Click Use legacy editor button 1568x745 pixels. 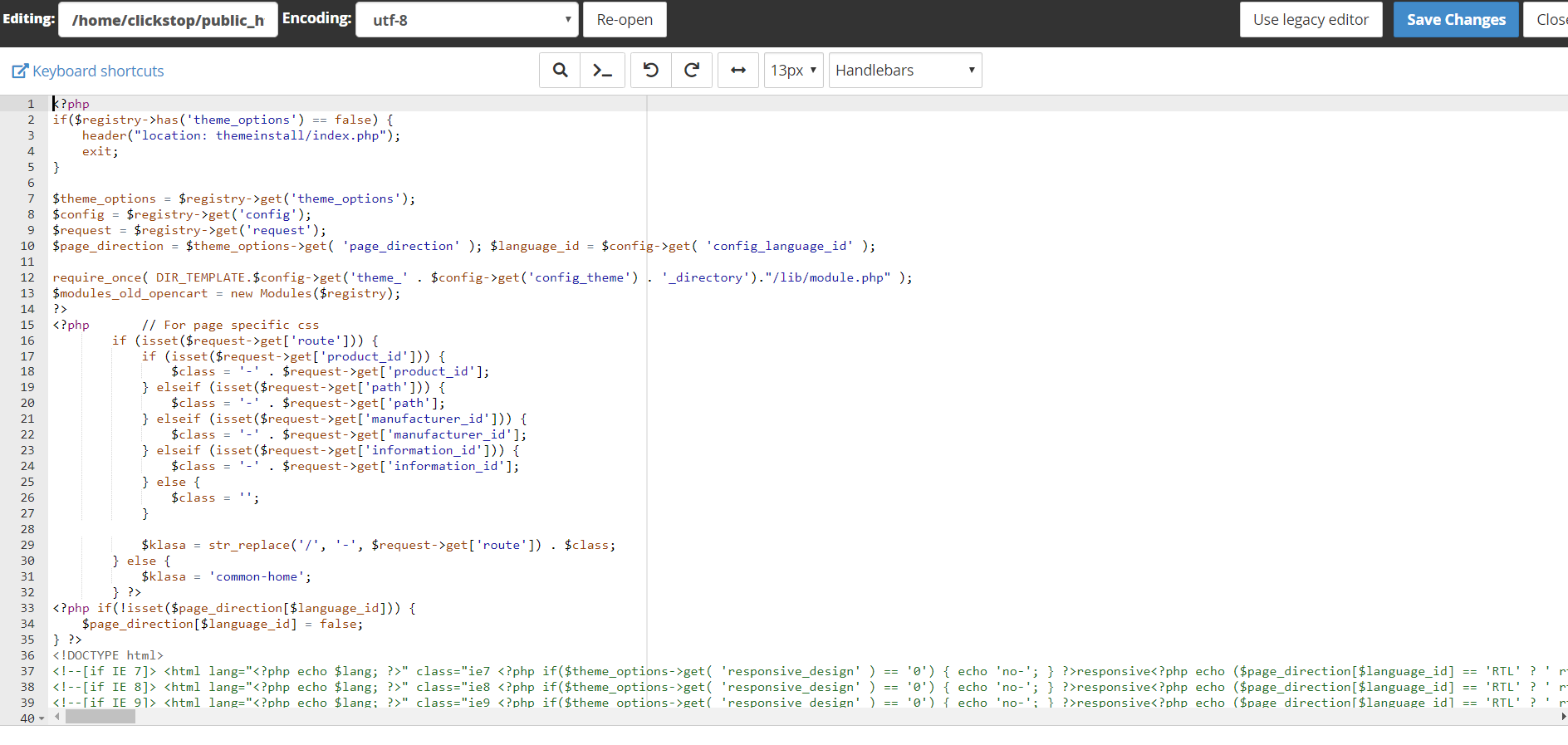point(1311,20)
